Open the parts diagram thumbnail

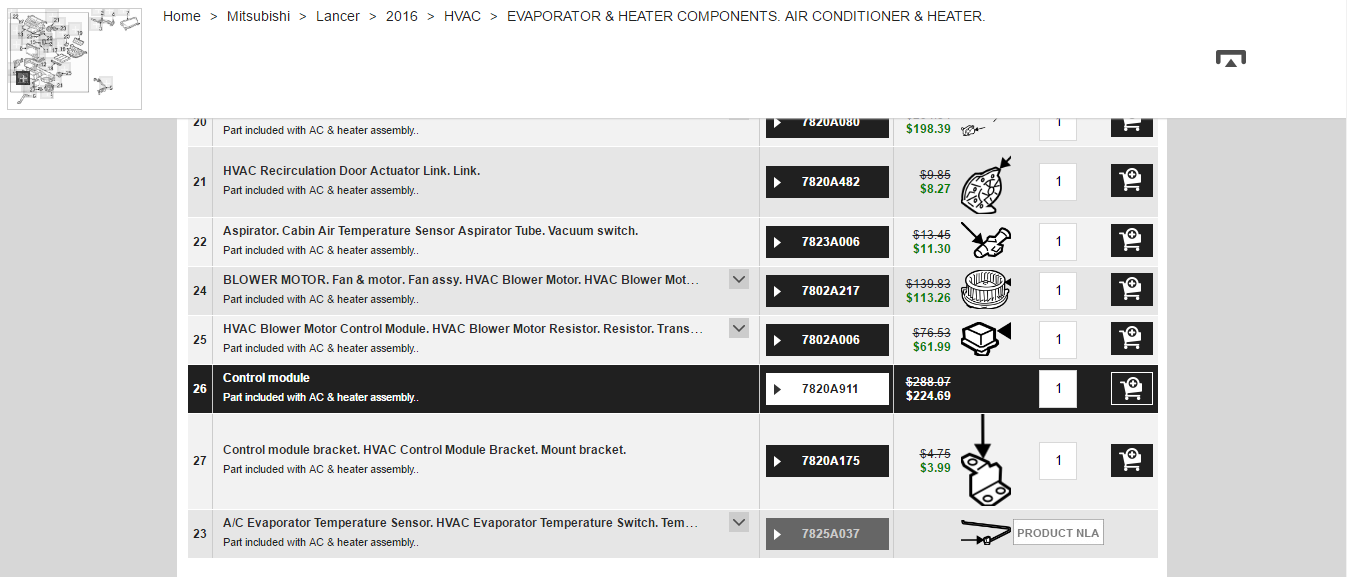coord(74,58)
